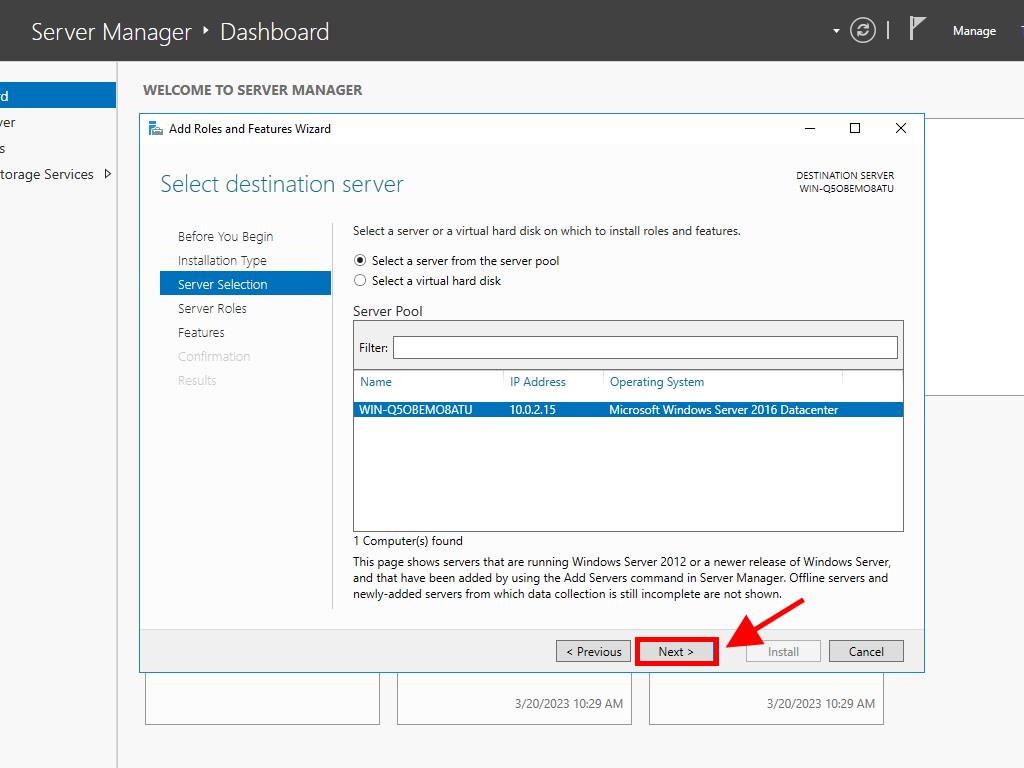Go to Before You Begin step
This screenshot has width=1024, height=768.
point(225,237)
